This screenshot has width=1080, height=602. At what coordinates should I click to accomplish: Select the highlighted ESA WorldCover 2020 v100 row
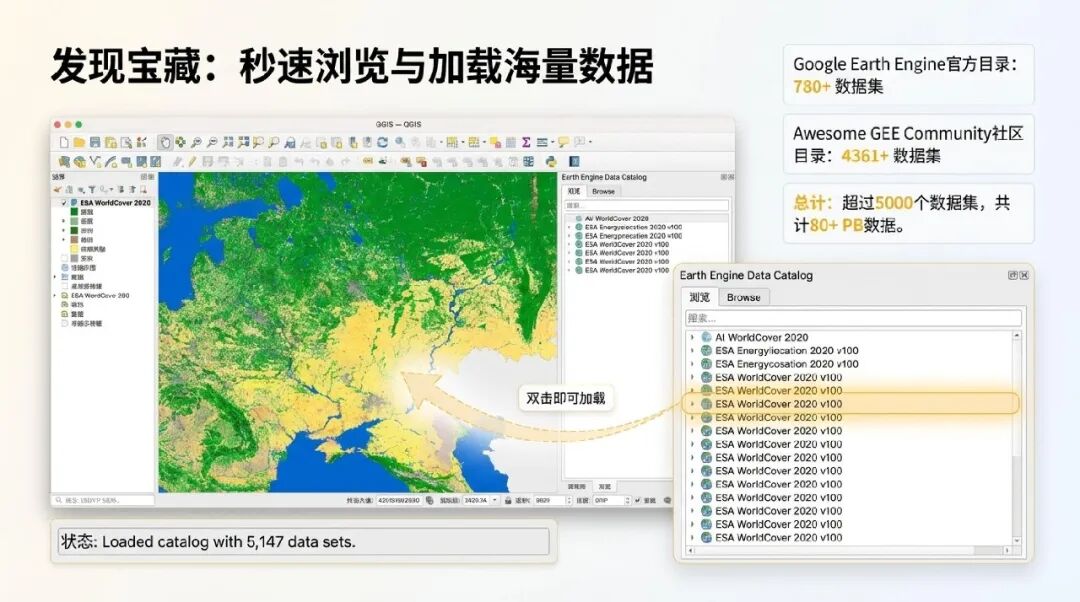(850, 404)
